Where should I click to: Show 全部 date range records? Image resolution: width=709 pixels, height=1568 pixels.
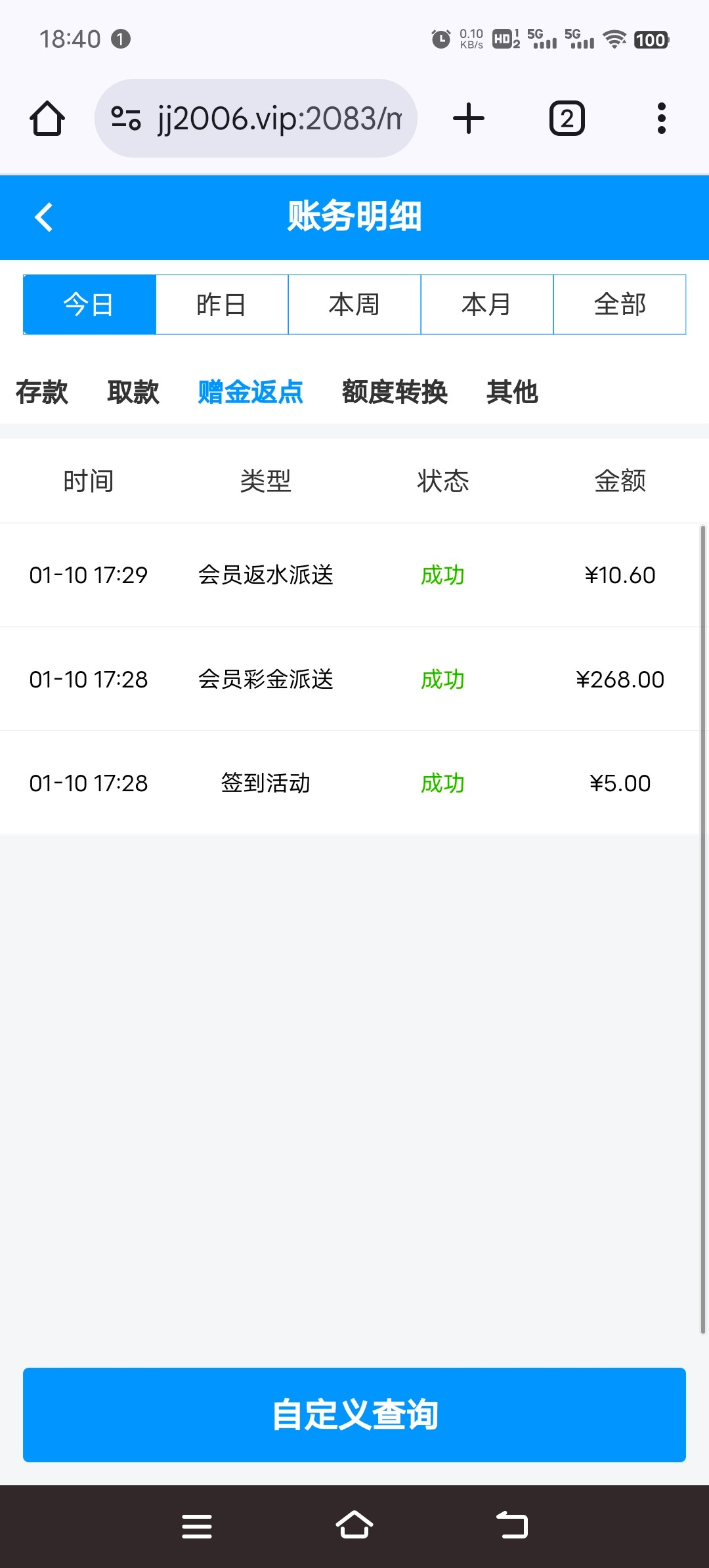[620, 305]
